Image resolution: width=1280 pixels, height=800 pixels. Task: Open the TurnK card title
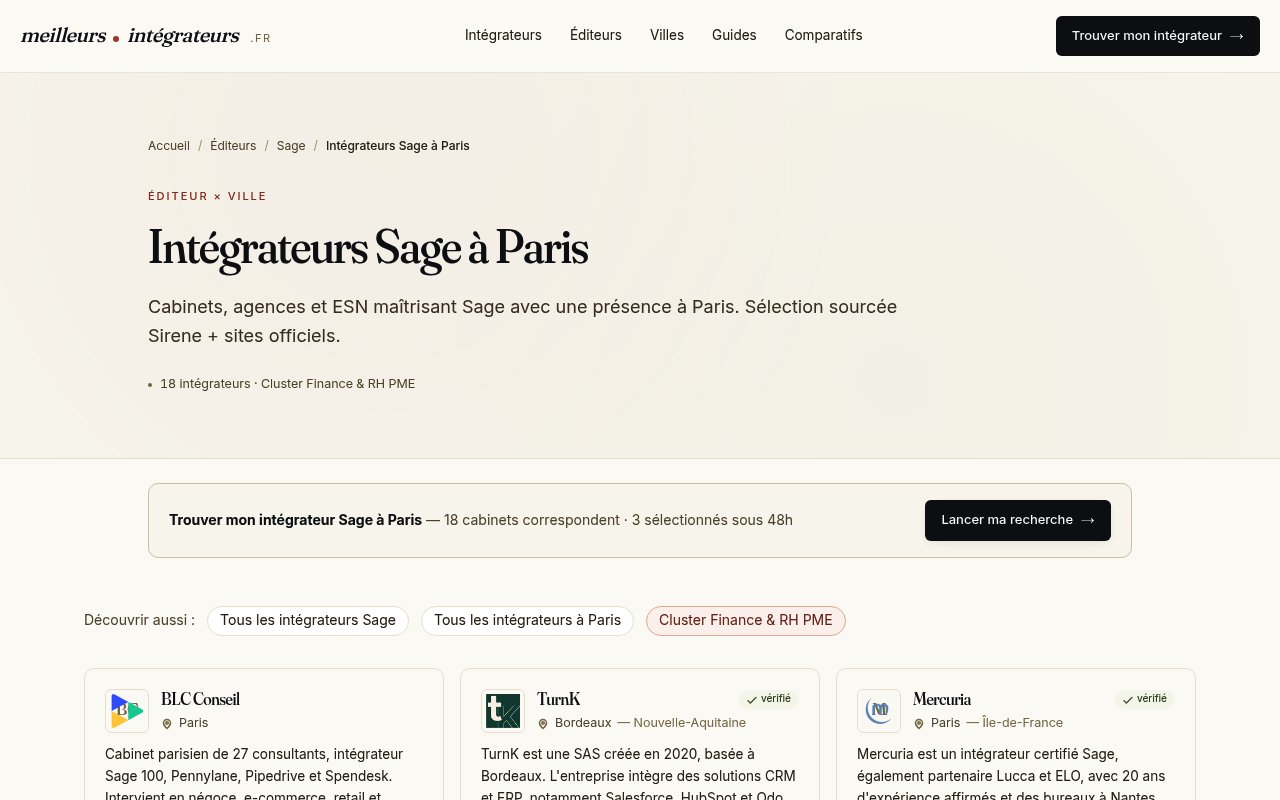(x=558, y=700)
